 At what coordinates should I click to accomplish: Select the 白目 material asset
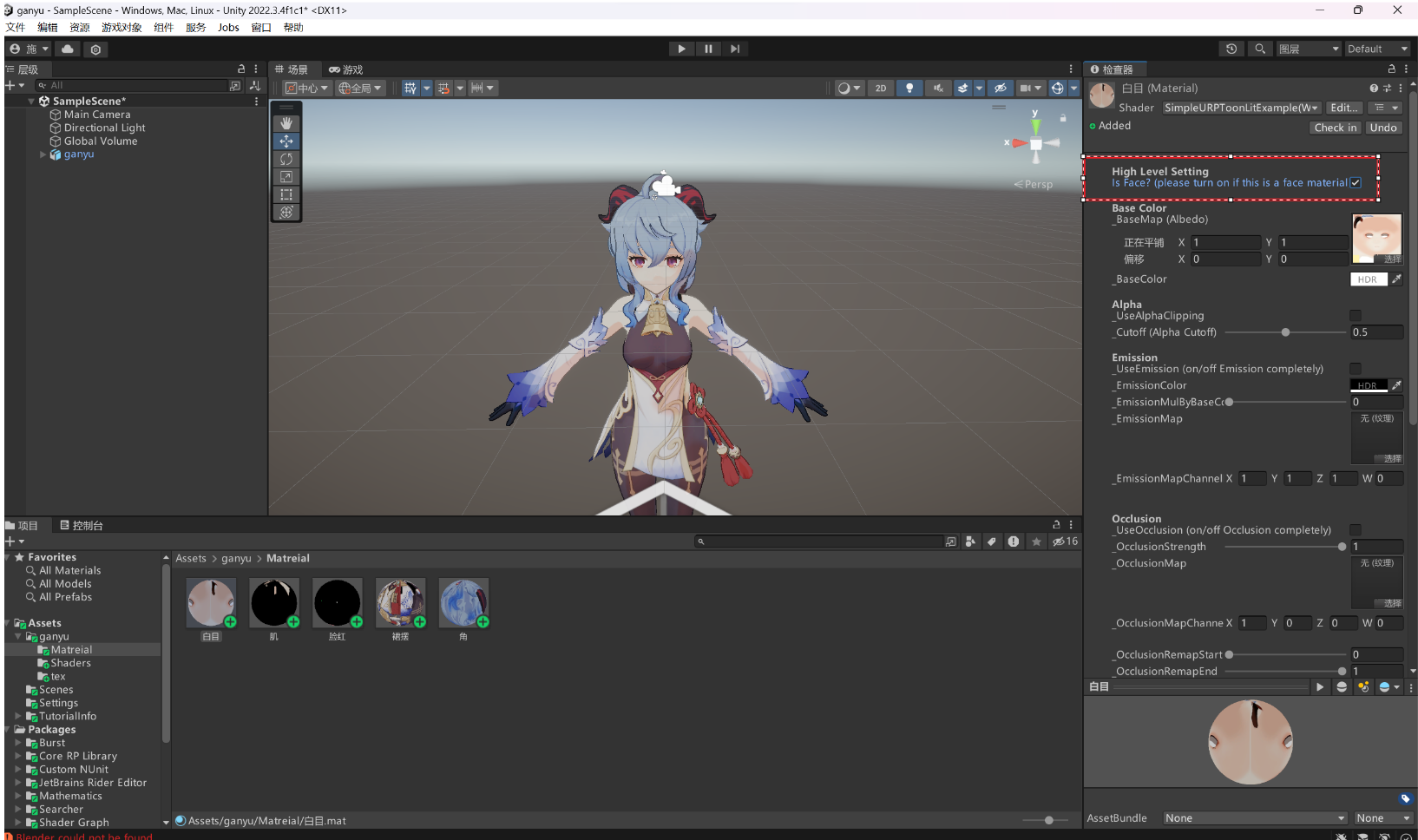tap(211, 610)
